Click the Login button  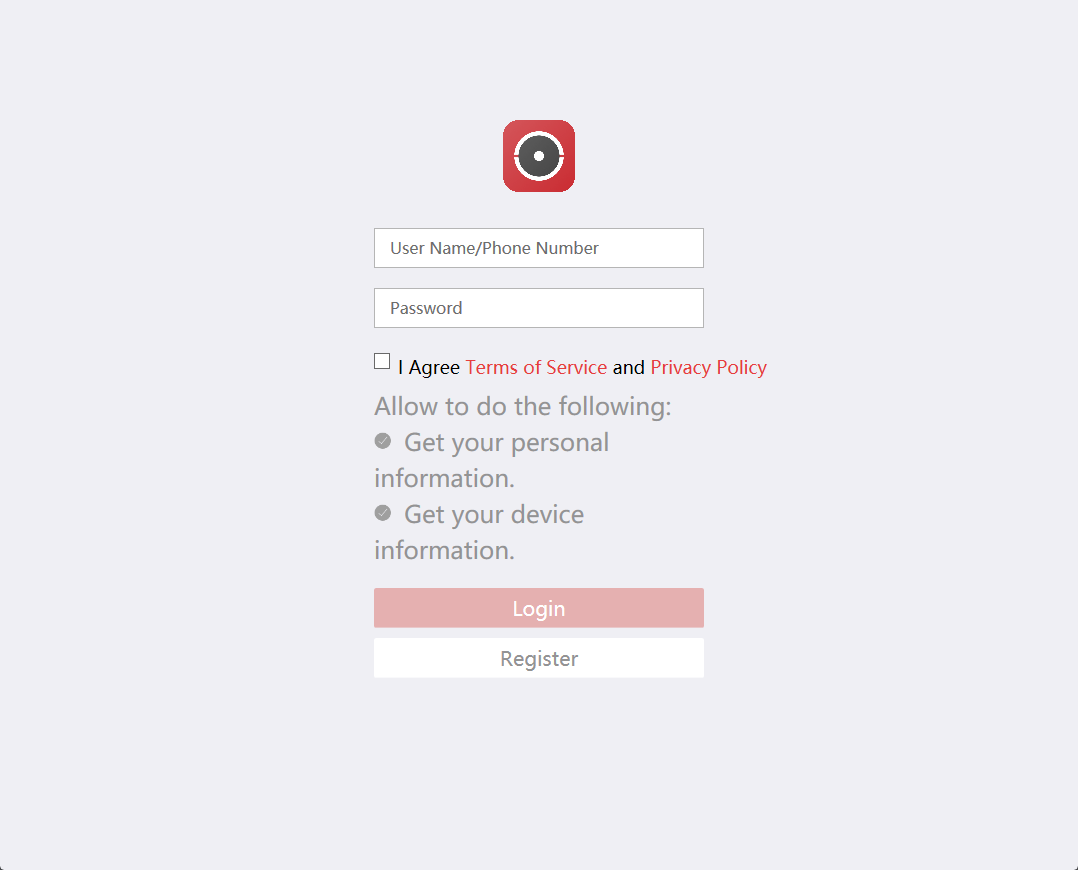(x=539, y=607)
